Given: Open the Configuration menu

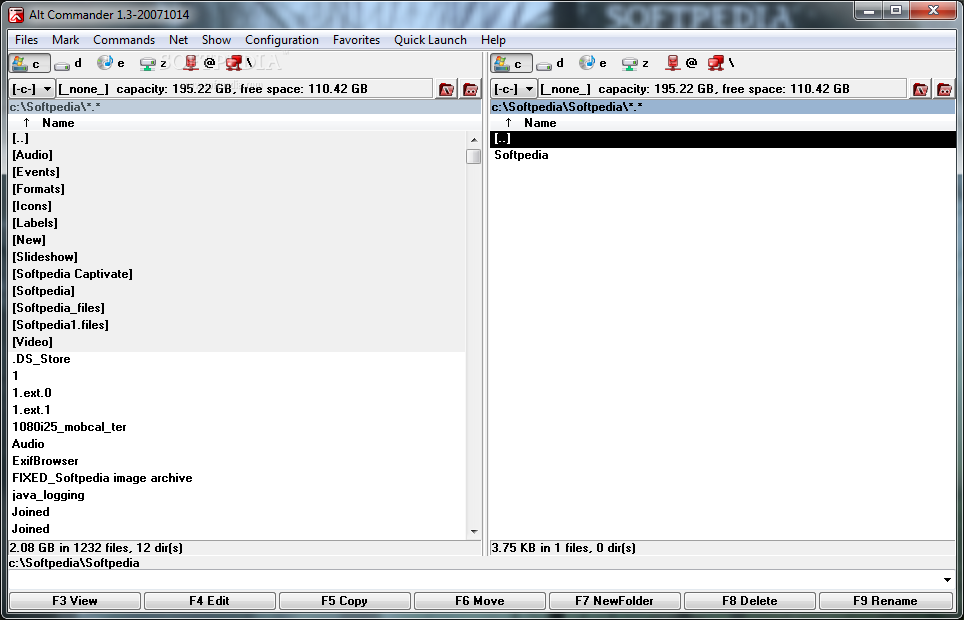Looking at the screenshot, I should tap(282, 40).
